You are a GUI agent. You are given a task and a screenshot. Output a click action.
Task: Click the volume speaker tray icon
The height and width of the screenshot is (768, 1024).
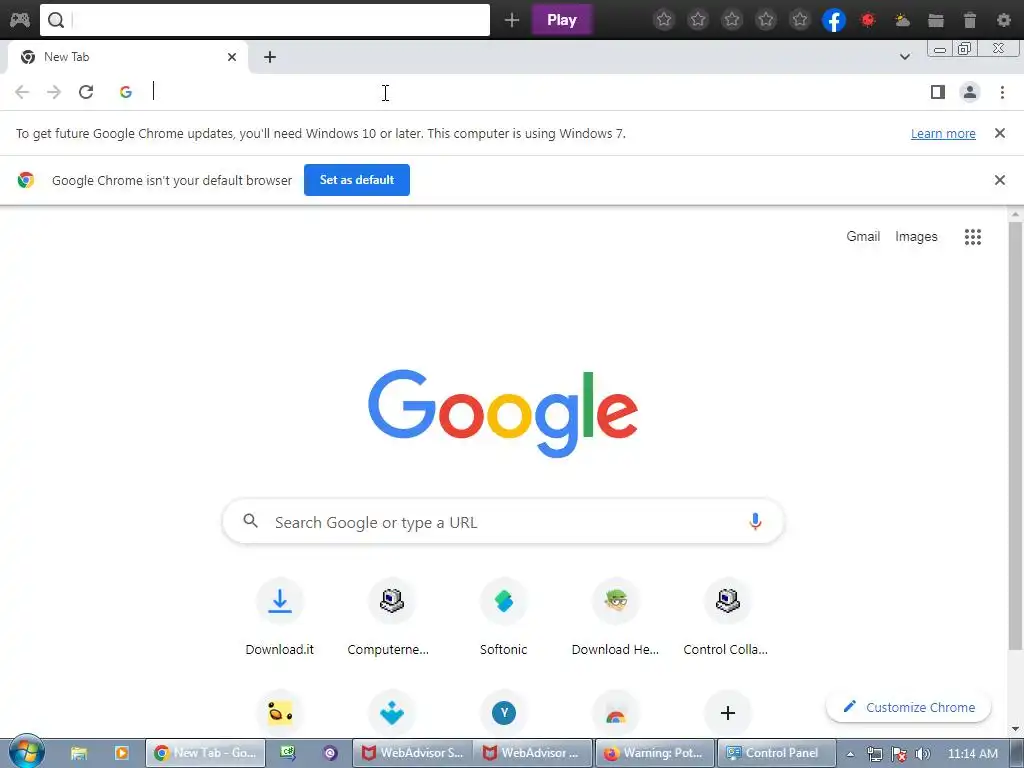click(923, 754)
